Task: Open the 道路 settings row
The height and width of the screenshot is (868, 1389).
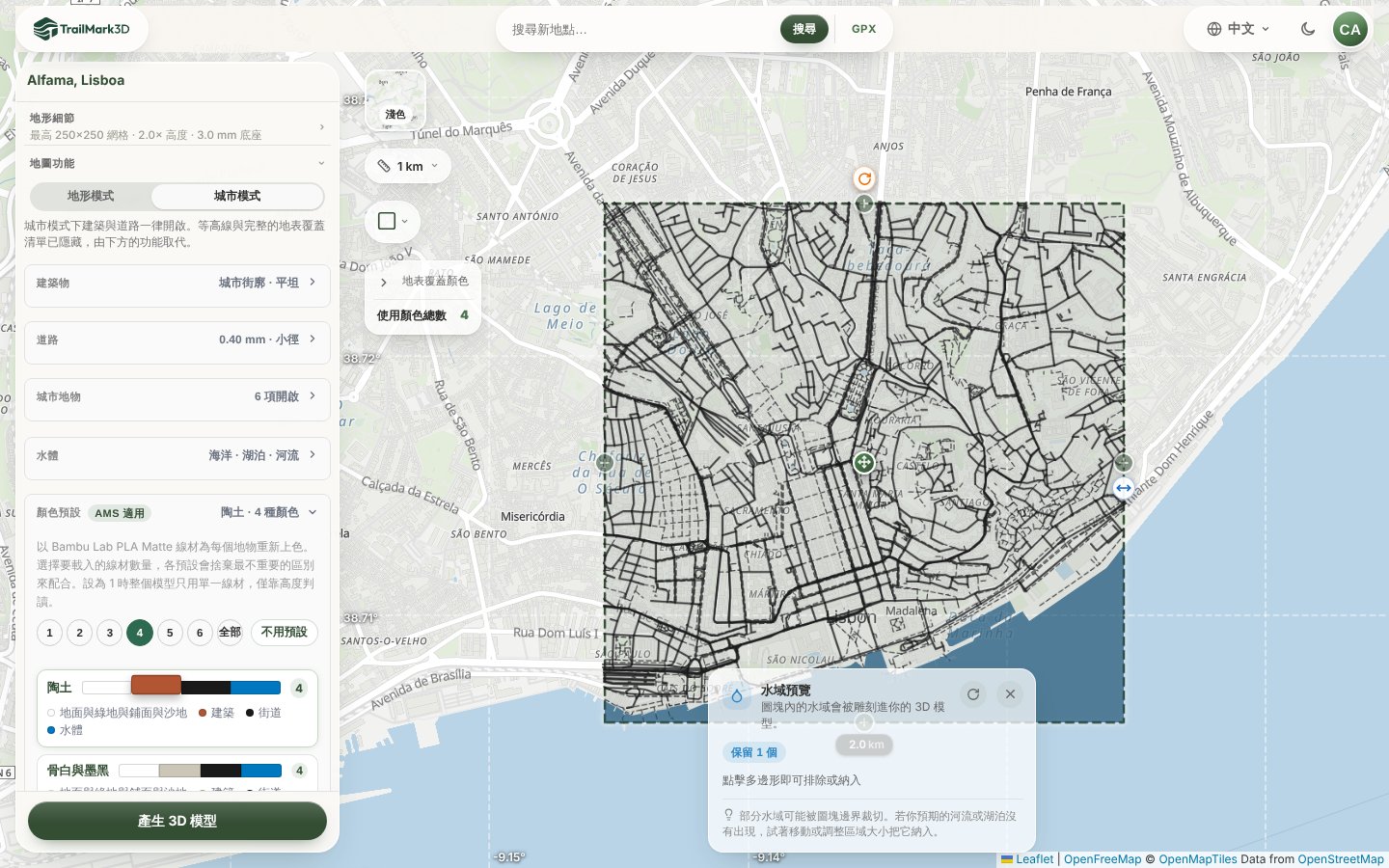Action: coord(177,342)
